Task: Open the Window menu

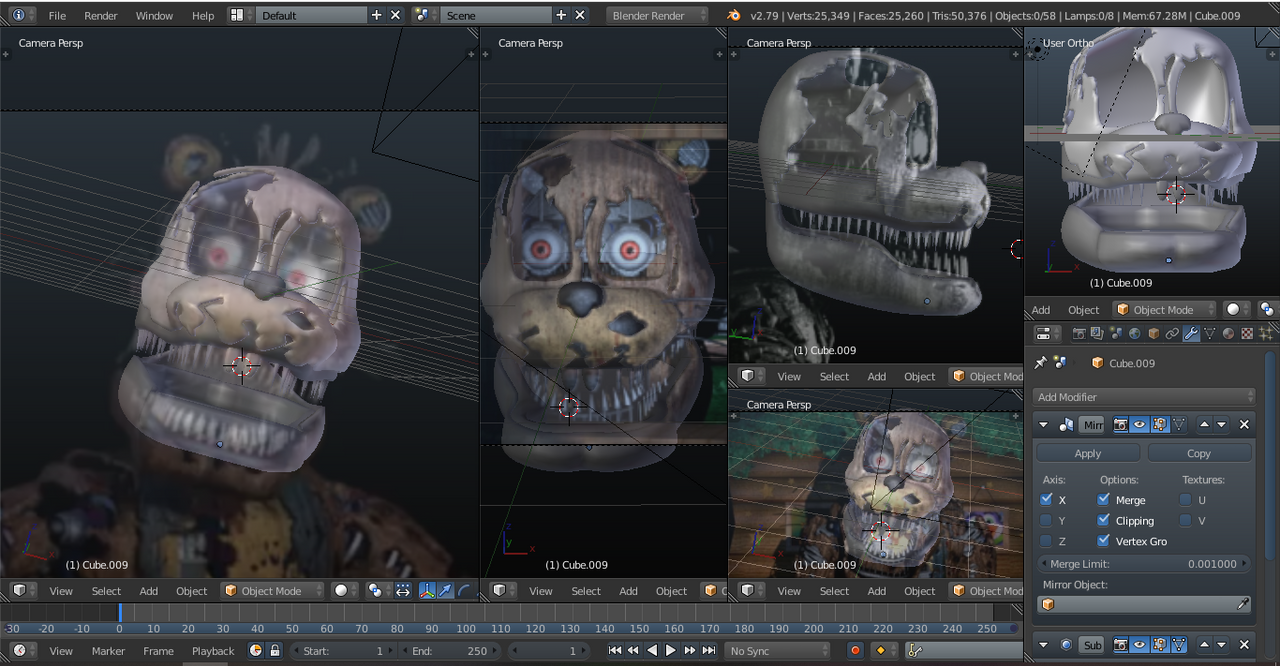Action: [x=154, y=16]
